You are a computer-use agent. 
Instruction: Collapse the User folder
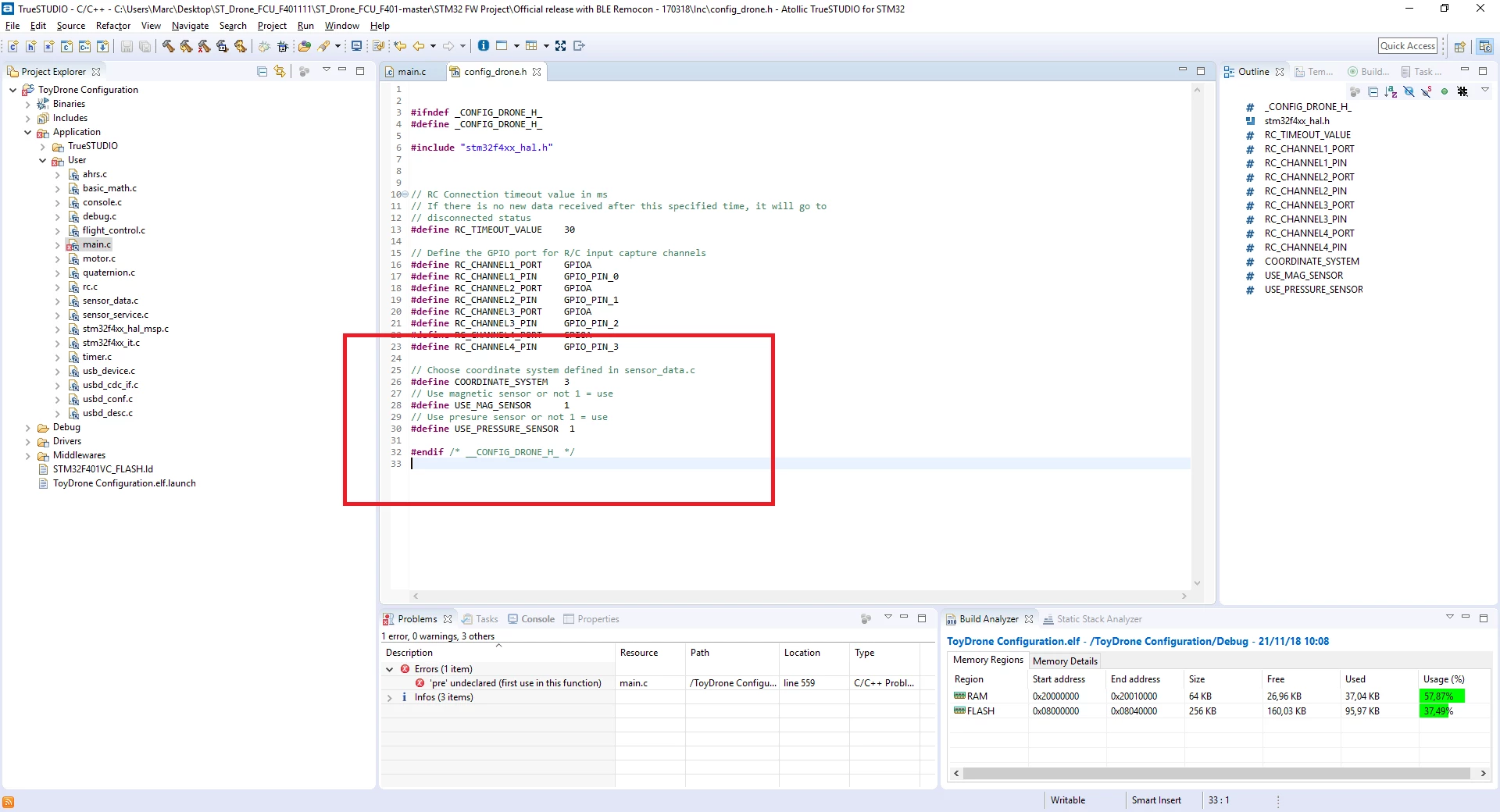point(43,160)
